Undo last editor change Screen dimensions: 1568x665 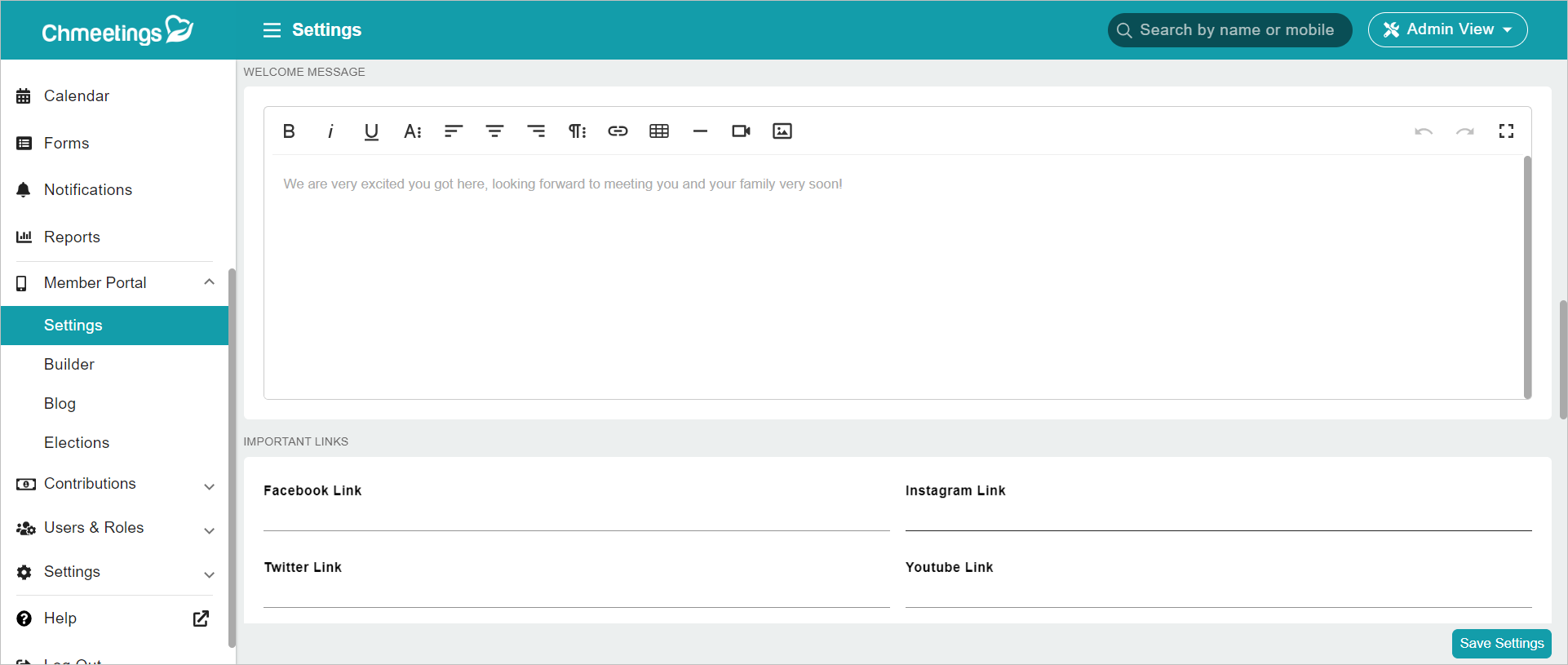(x=1424, y=131)
